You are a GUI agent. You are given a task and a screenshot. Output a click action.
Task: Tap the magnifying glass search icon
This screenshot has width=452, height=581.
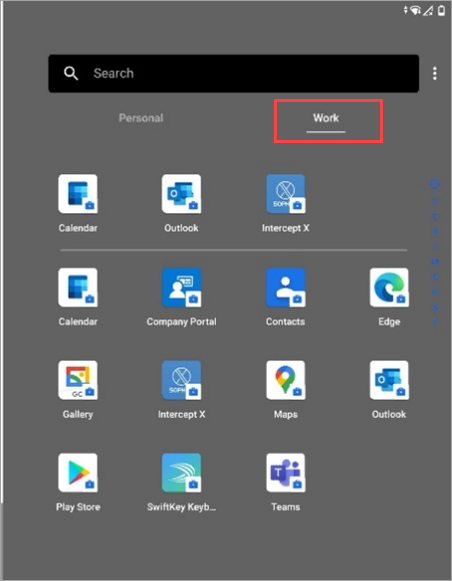(x=71, y=73)
